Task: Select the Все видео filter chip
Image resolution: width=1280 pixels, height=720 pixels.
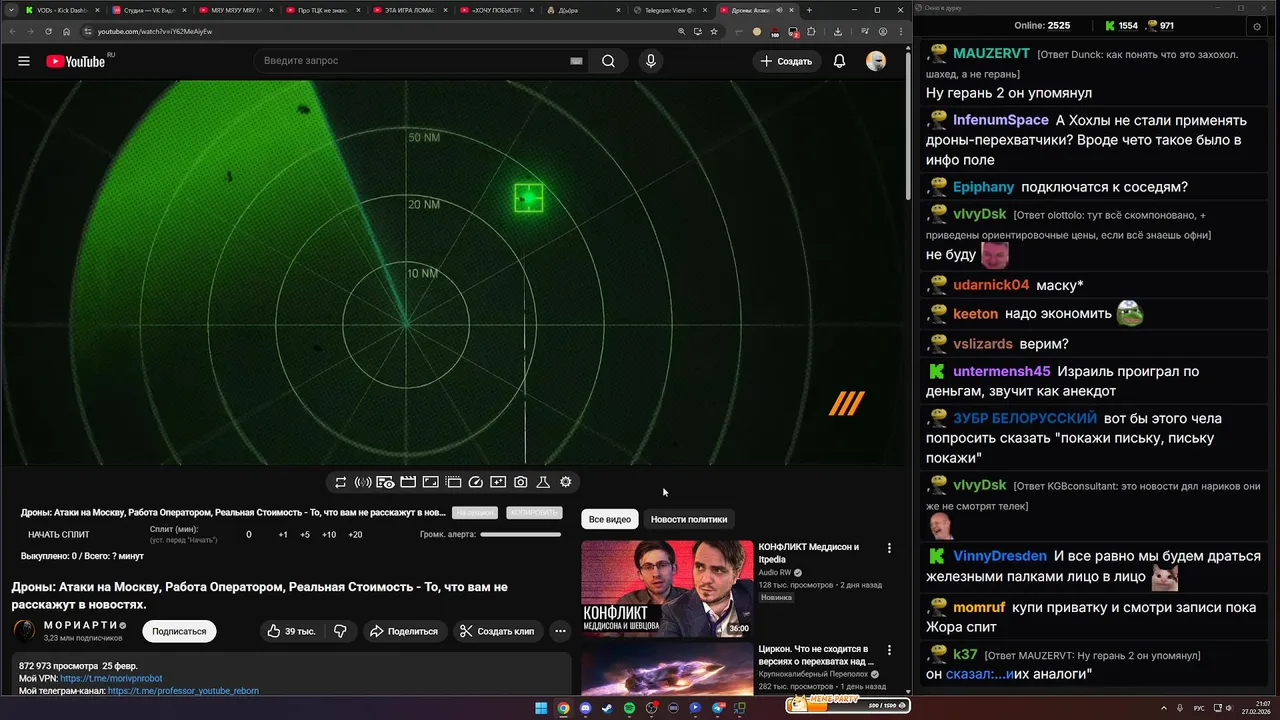Action: point(610,519)
